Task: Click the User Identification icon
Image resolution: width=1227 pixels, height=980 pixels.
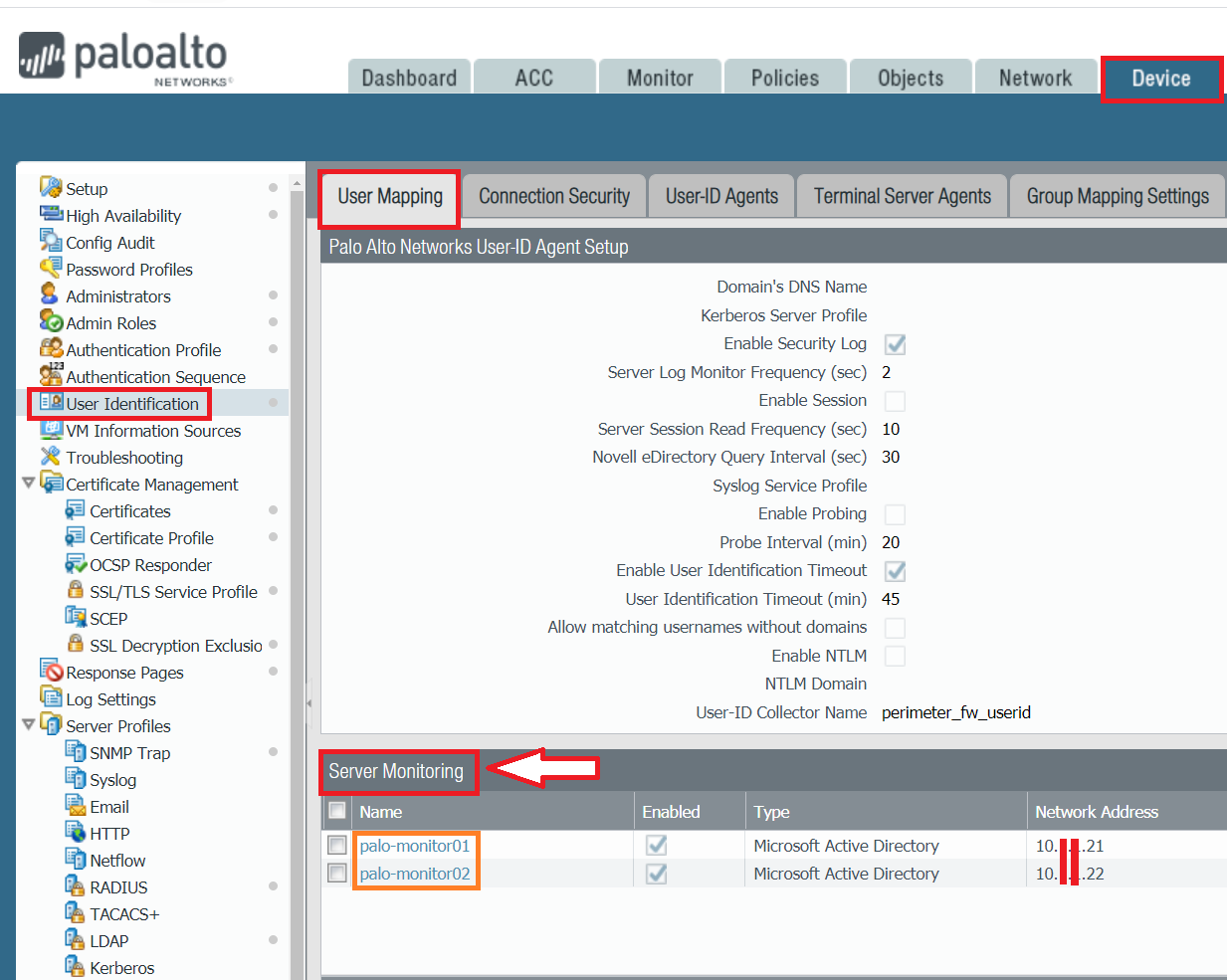Action: (x=51, y=402)
